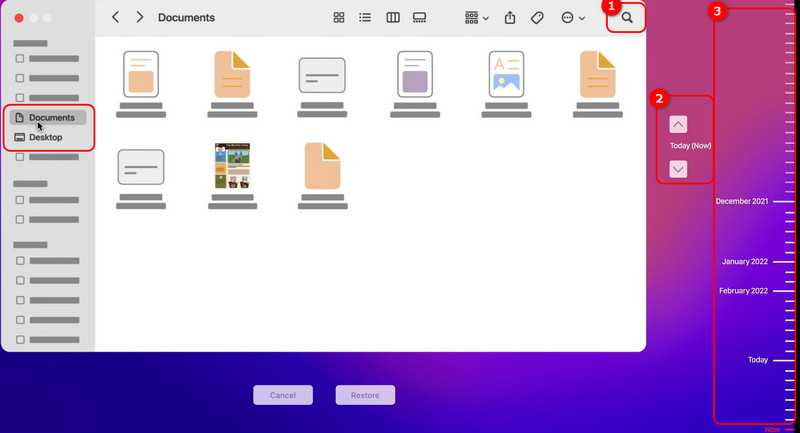Open the newsletter image thumbnail file
The height and width of the screenshot is (433, 800).
232,166
